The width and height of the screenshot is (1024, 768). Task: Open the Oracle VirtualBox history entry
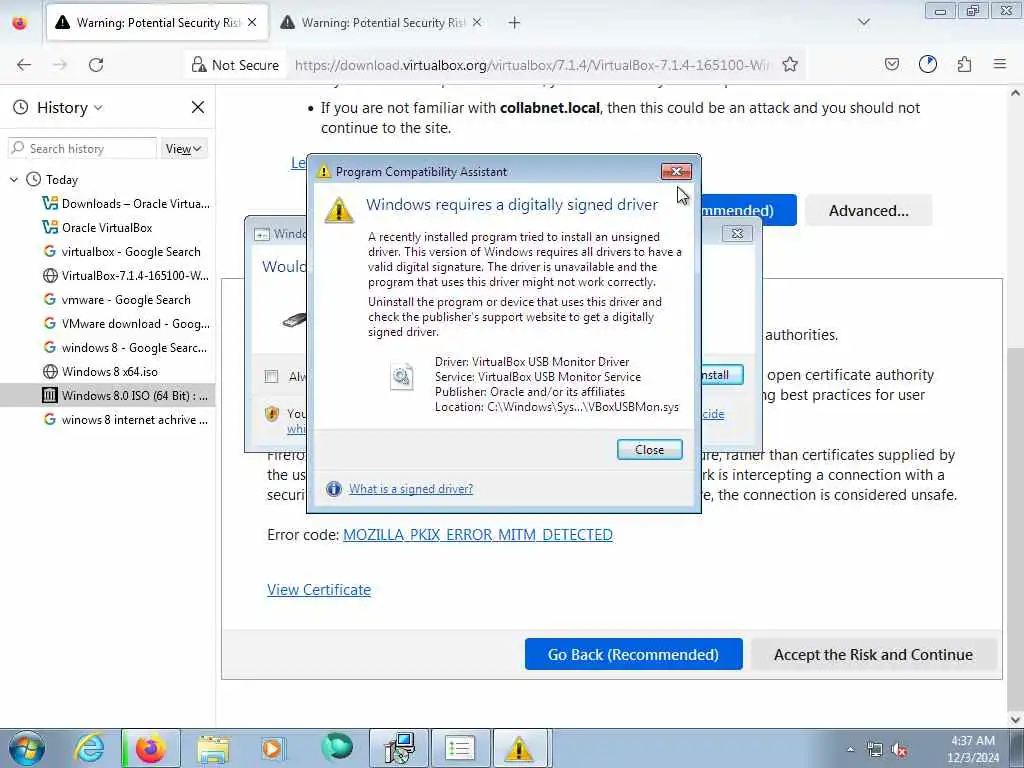(97, 228)
